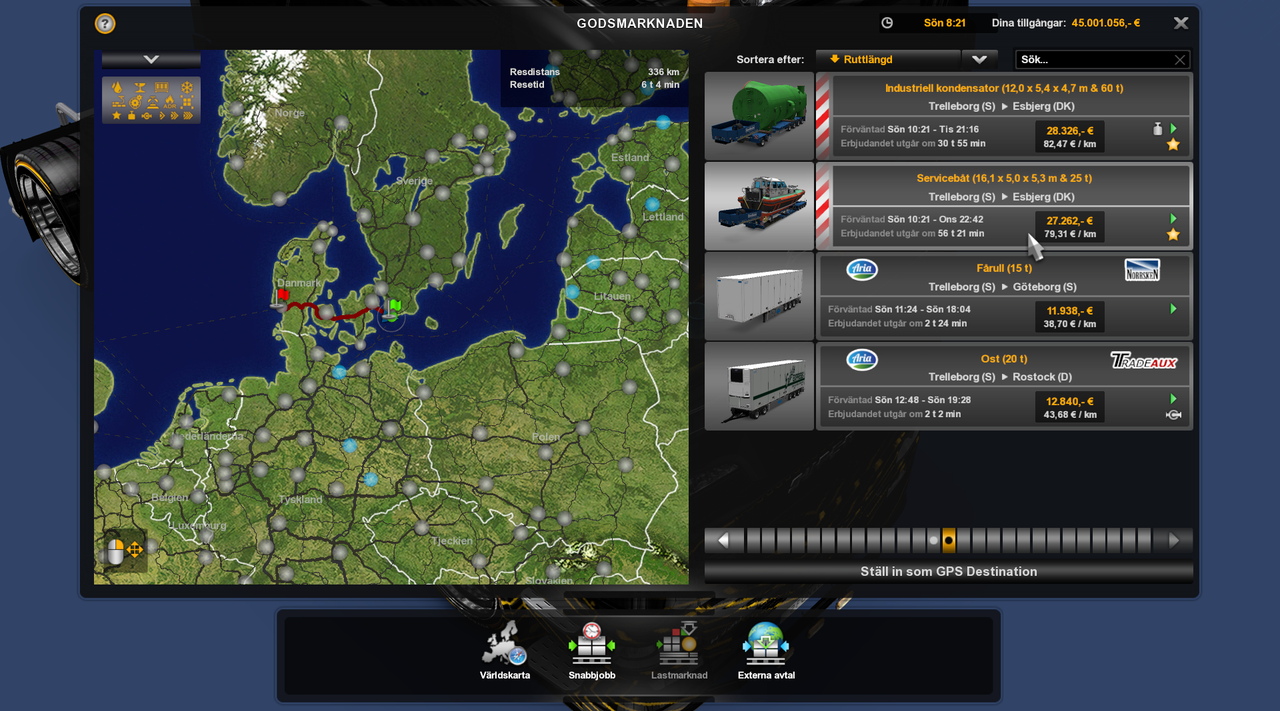Click the map mouse-navigation control icon
This screenshot has height=711, width=1280.
coord(125,549)
